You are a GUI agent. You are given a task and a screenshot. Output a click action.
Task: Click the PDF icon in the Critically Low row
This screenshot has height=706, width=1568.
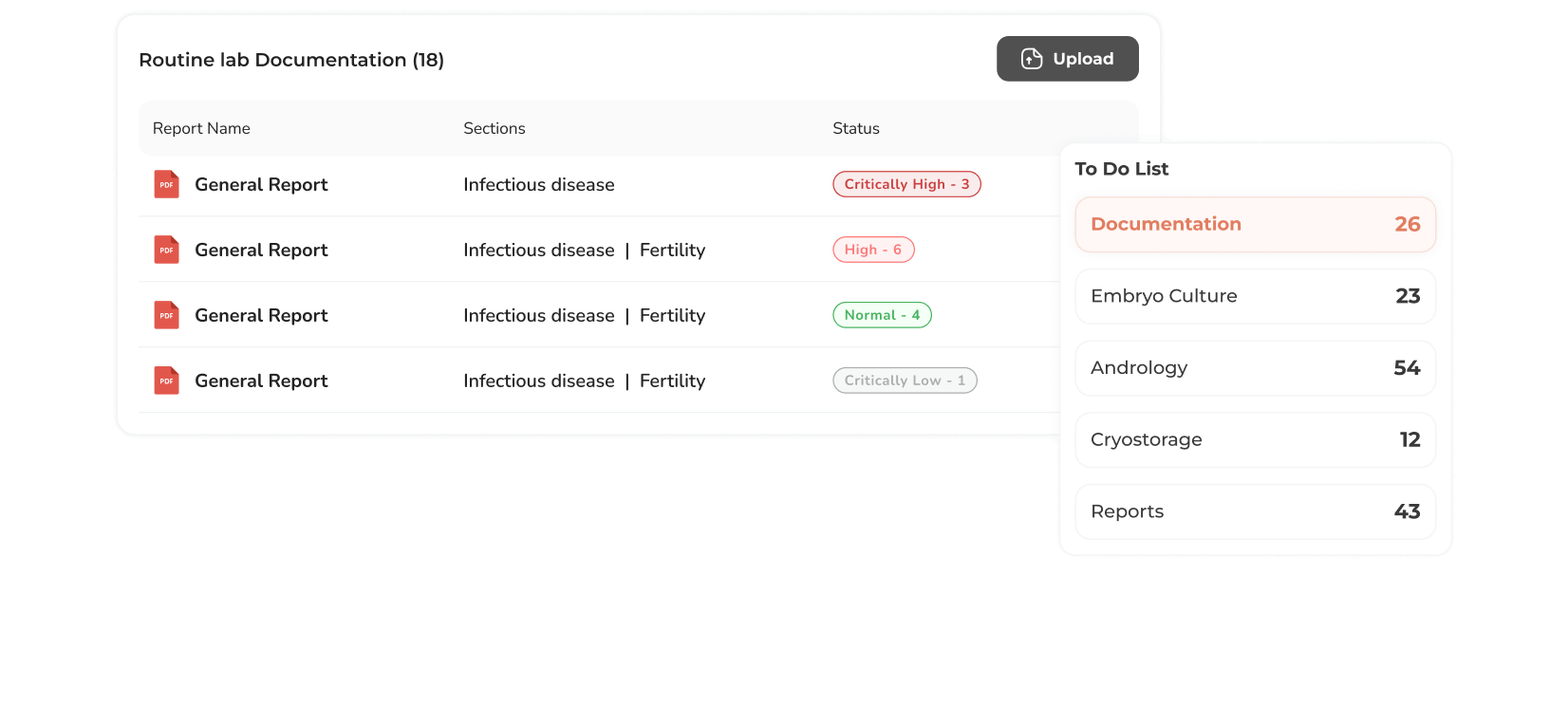pos(166,381)
